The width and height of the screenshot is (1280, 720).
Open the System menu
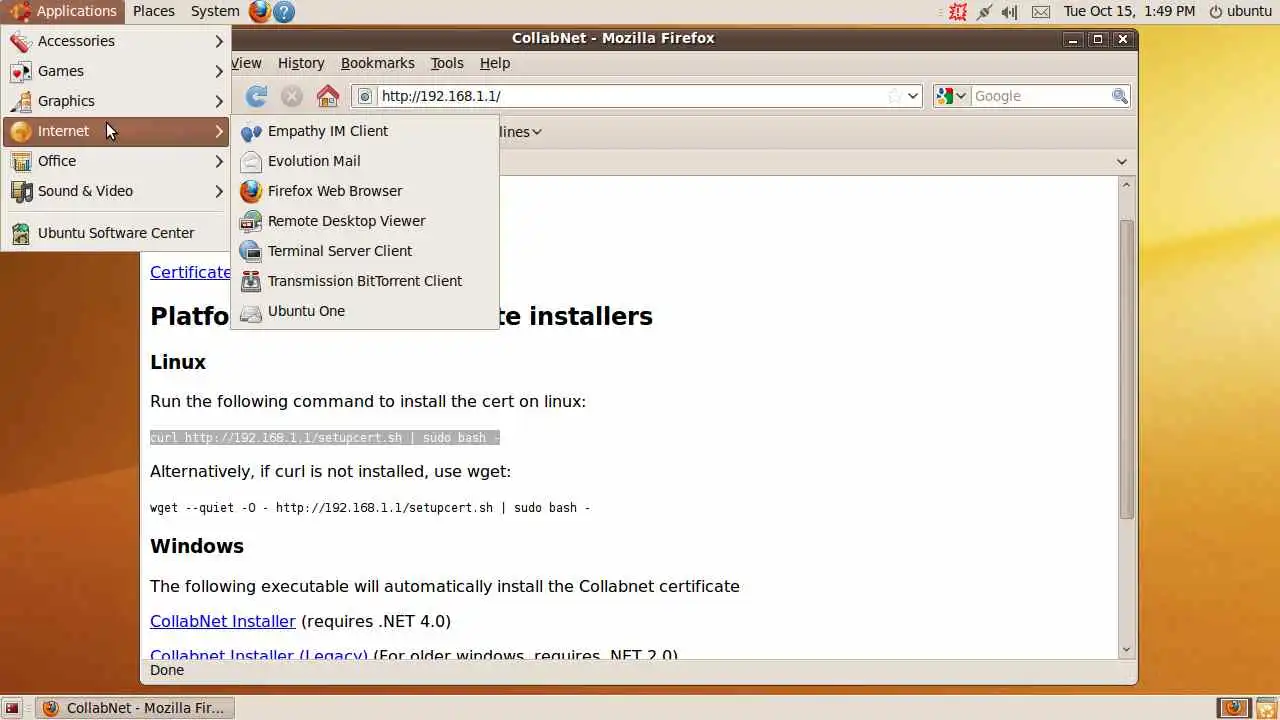point(215,11)
